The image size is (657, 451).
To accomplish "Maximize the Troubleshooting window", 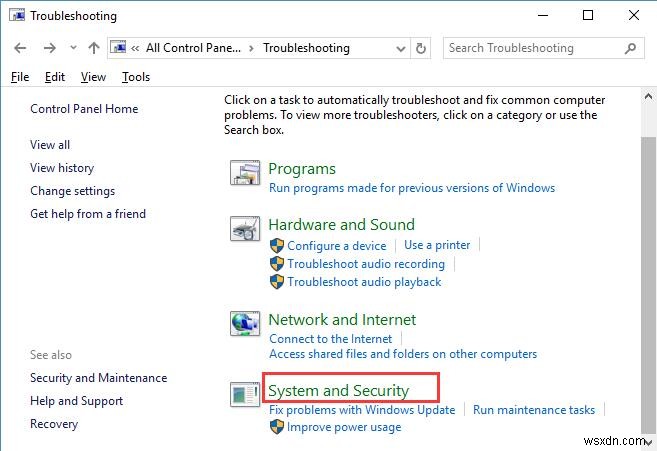I will pos(588,16).
